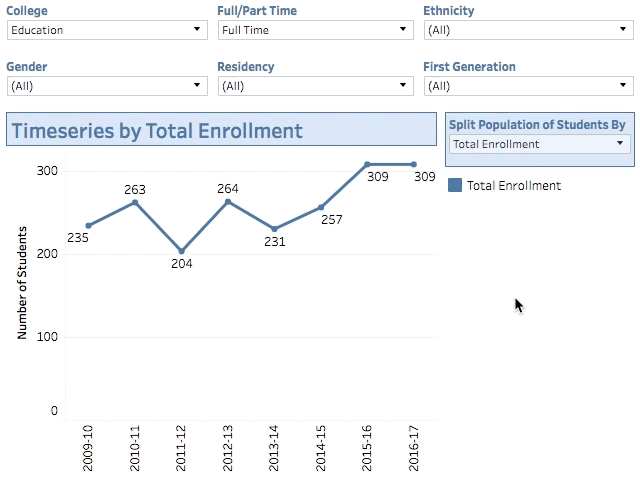Click the 2016-17 data point on the line

[x=413, y=164]
